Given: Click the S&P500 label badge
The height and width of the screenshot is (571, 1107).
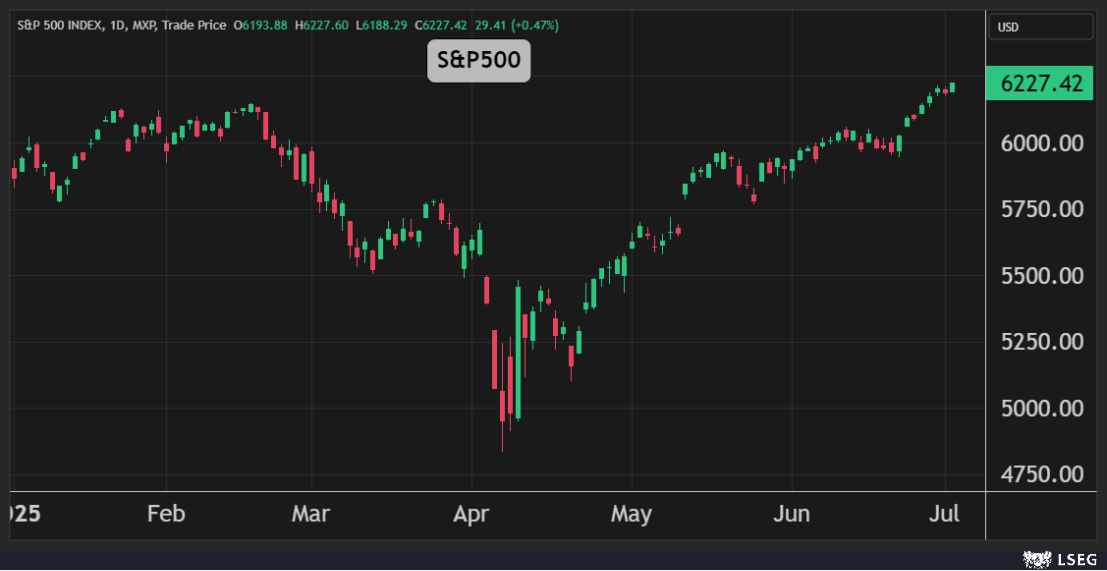Looking at the screenshot, I should (478, 61).
